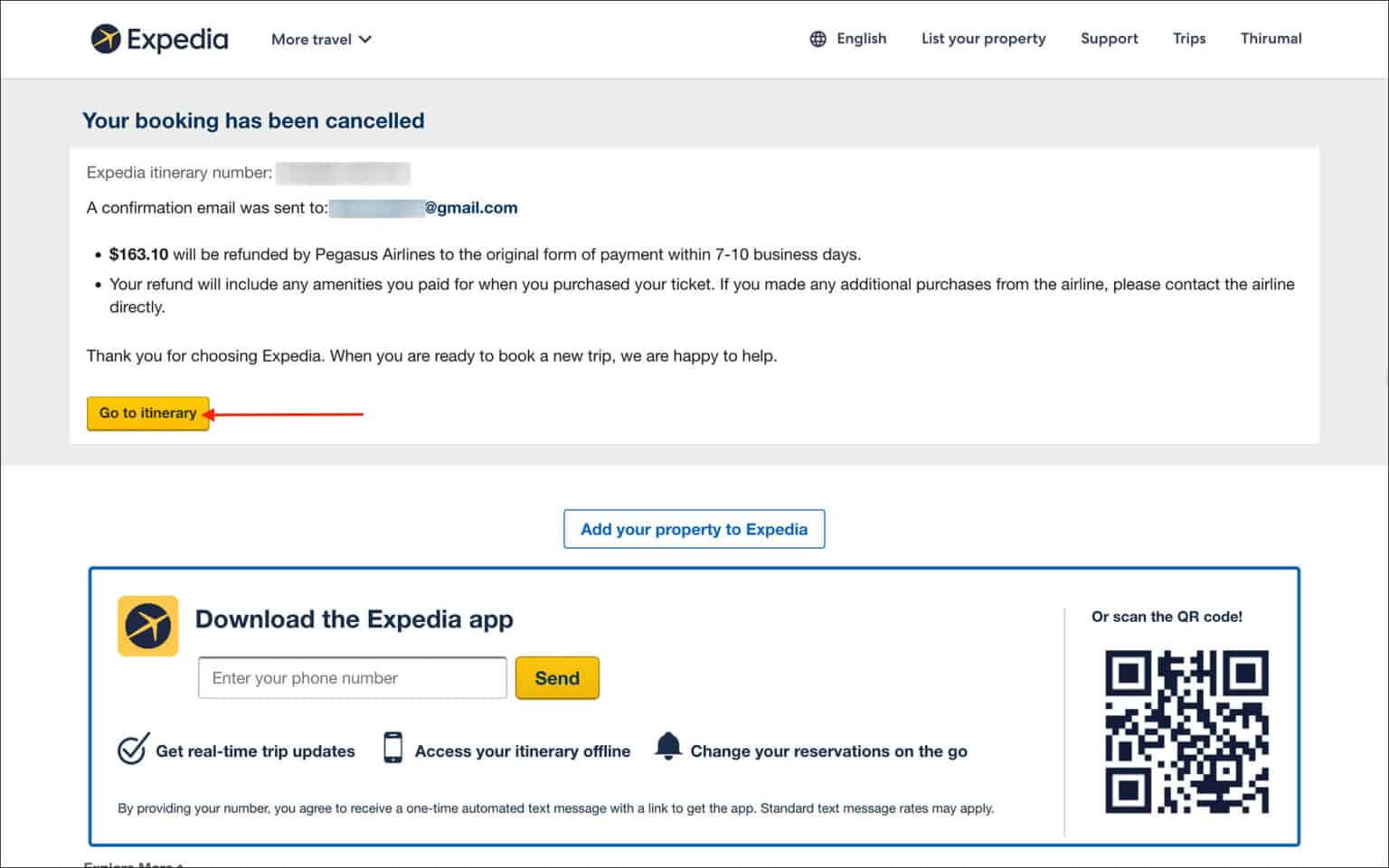This screenshot has width=1389, height=868.
Task: Select List your property in the header
Action: [983, 38]
